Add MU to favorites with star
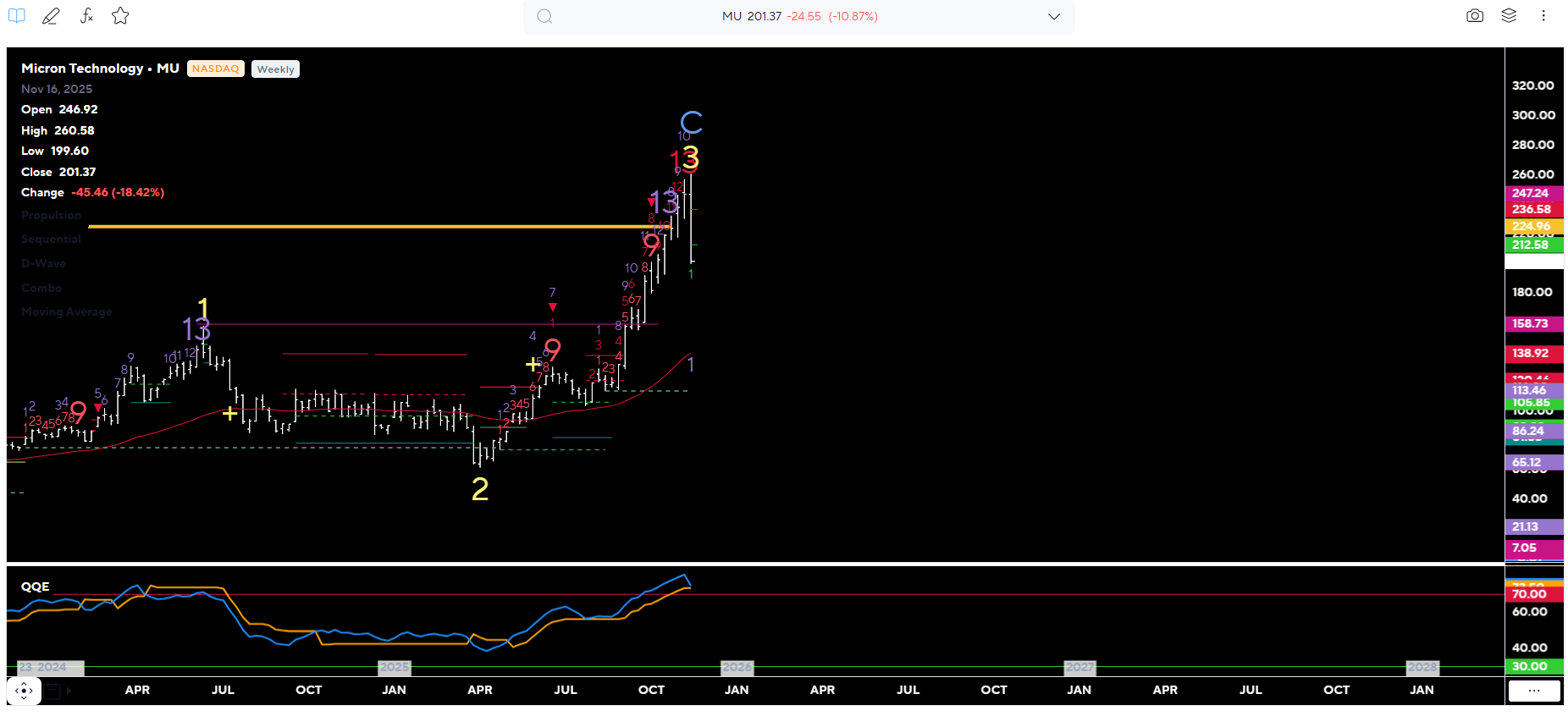Image resolution: width=1568 pixels, height=716 pixels. click(120, 16)
